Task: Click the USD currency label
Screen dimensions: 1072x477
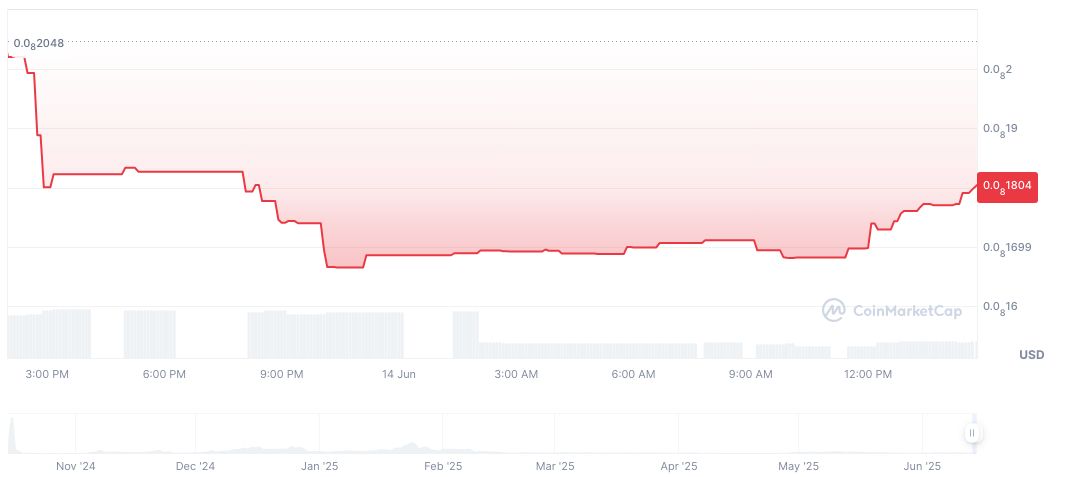Action: tap(1031, 355)
